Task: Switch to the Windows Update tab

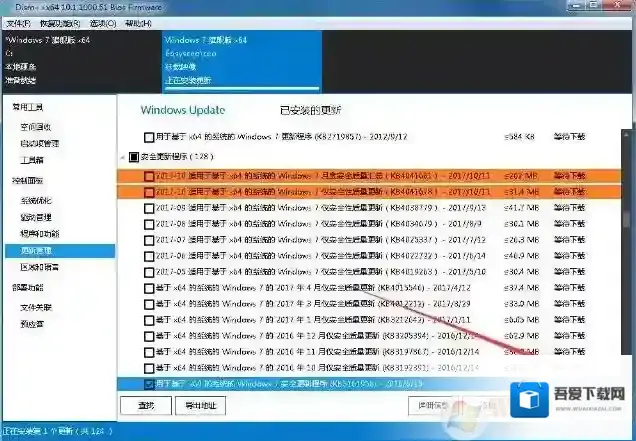Action: [182, 110]
